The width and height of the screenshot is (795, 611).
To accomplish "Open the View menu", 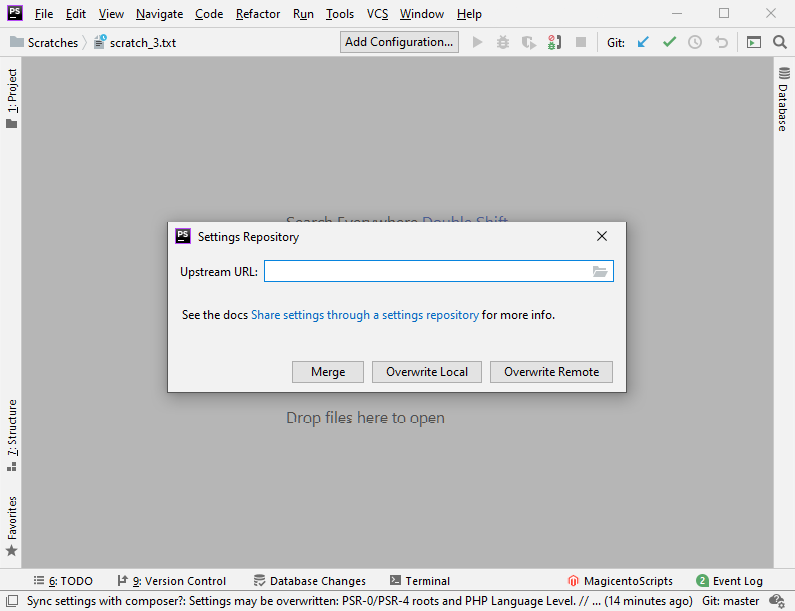I will coord(111,14).
